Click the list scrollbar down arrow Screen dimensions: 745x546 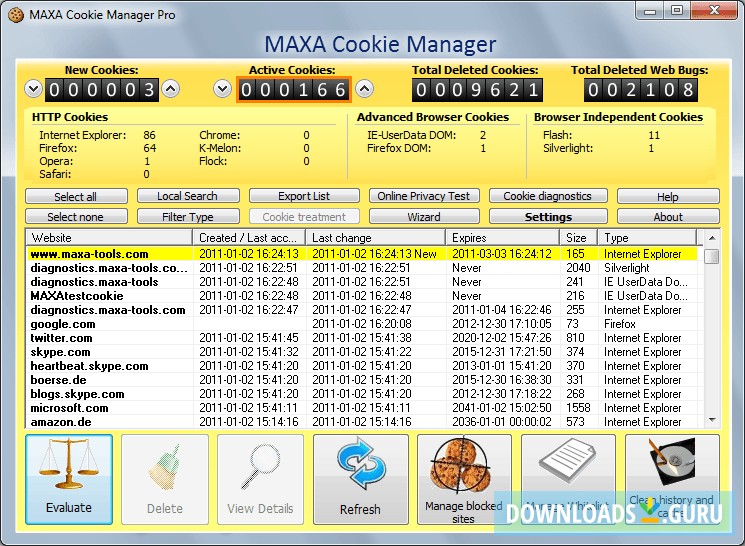pyautogui.click(x=712, y=420)
